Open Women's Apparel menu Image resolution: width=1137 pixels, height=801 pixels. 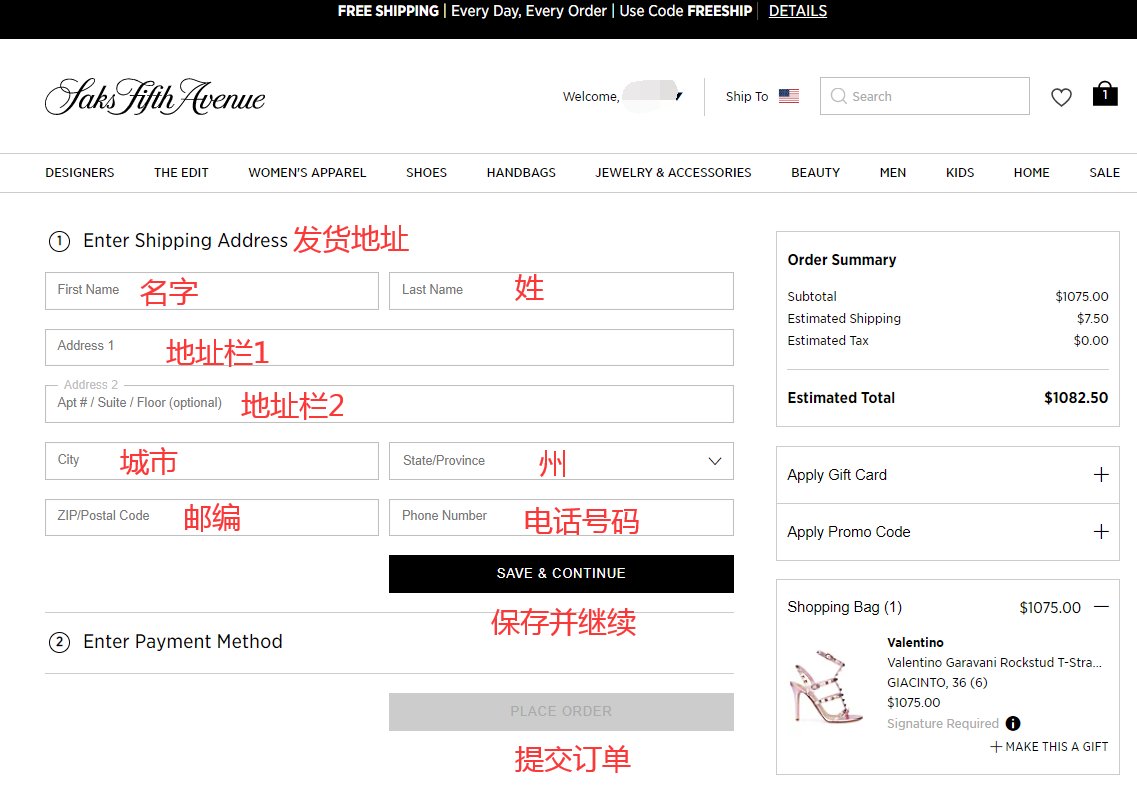point(307,173)
